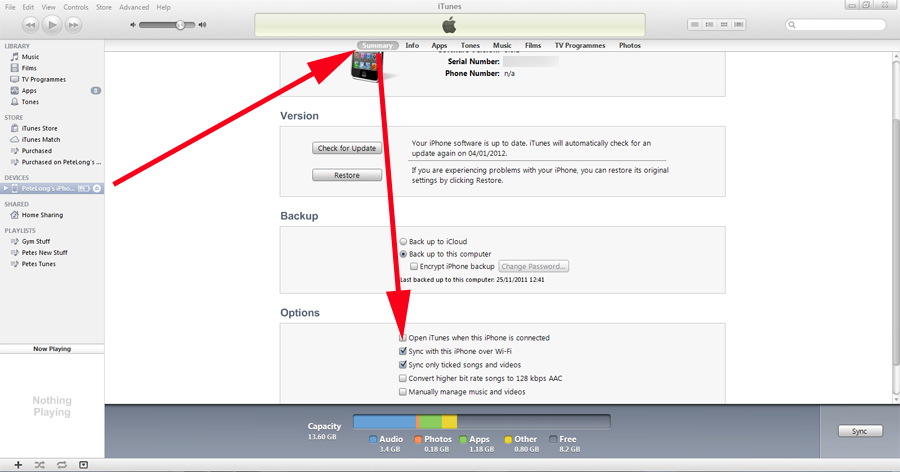Switch to the device Films tab
The height and width of the screenshot is (472, 900).
pyautogui.click(x=533, y=45)
